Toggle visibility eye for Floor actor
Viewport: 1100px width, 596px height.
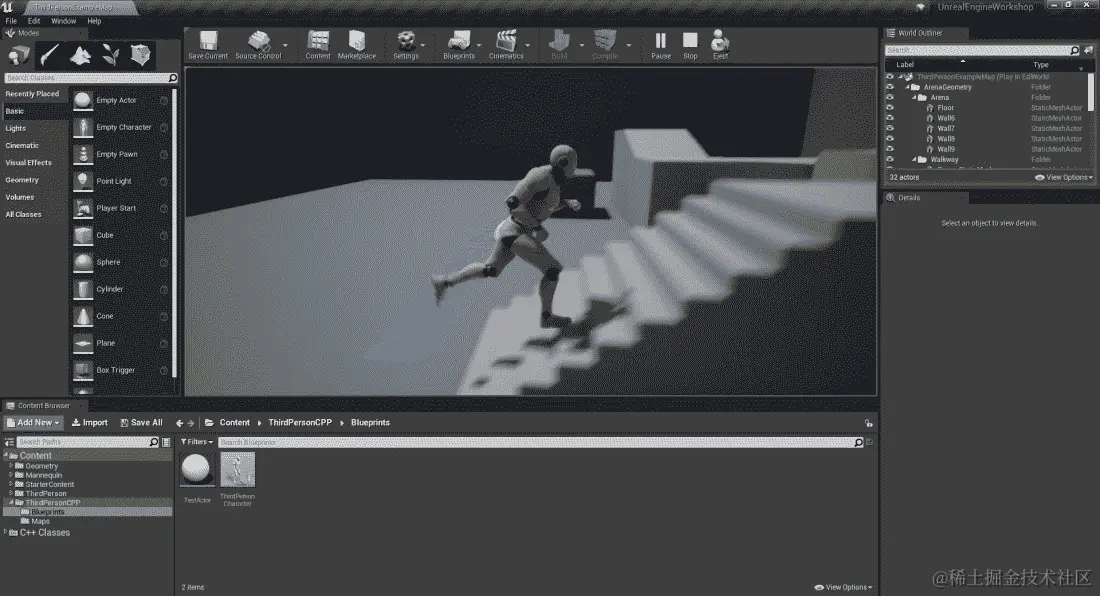pos(890,108)
